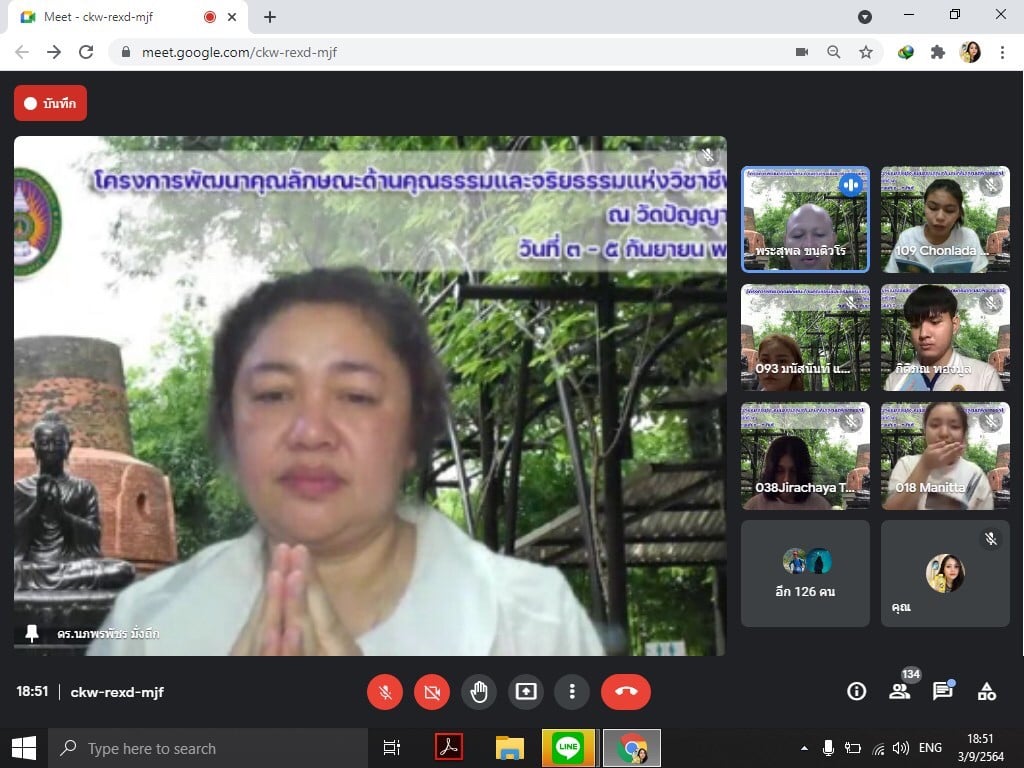Open the tile showing 126 more people
This screenshot has height=768, width=1024.
click(x=805, y=573)
